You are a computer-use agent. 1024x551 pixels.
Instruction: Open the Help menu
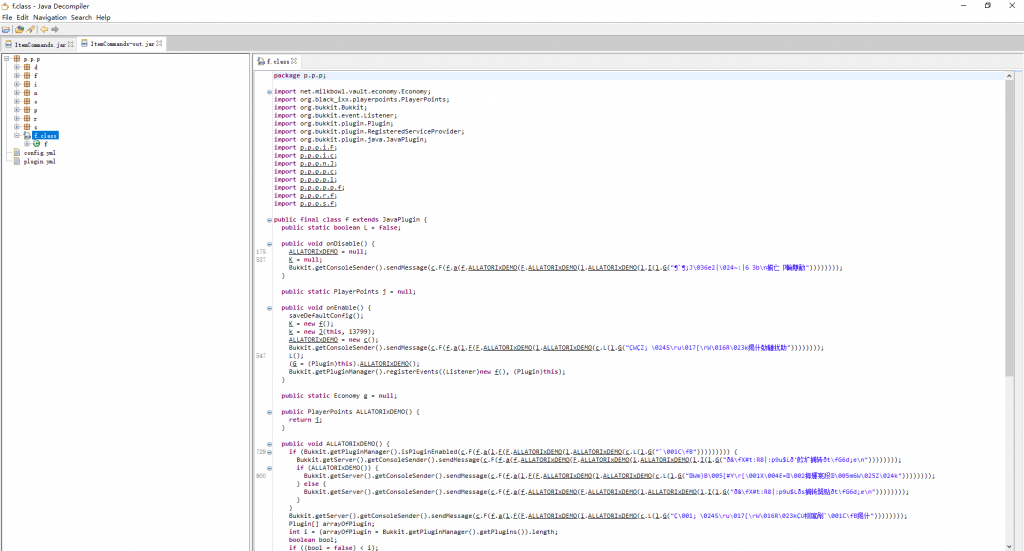(103, 18)
